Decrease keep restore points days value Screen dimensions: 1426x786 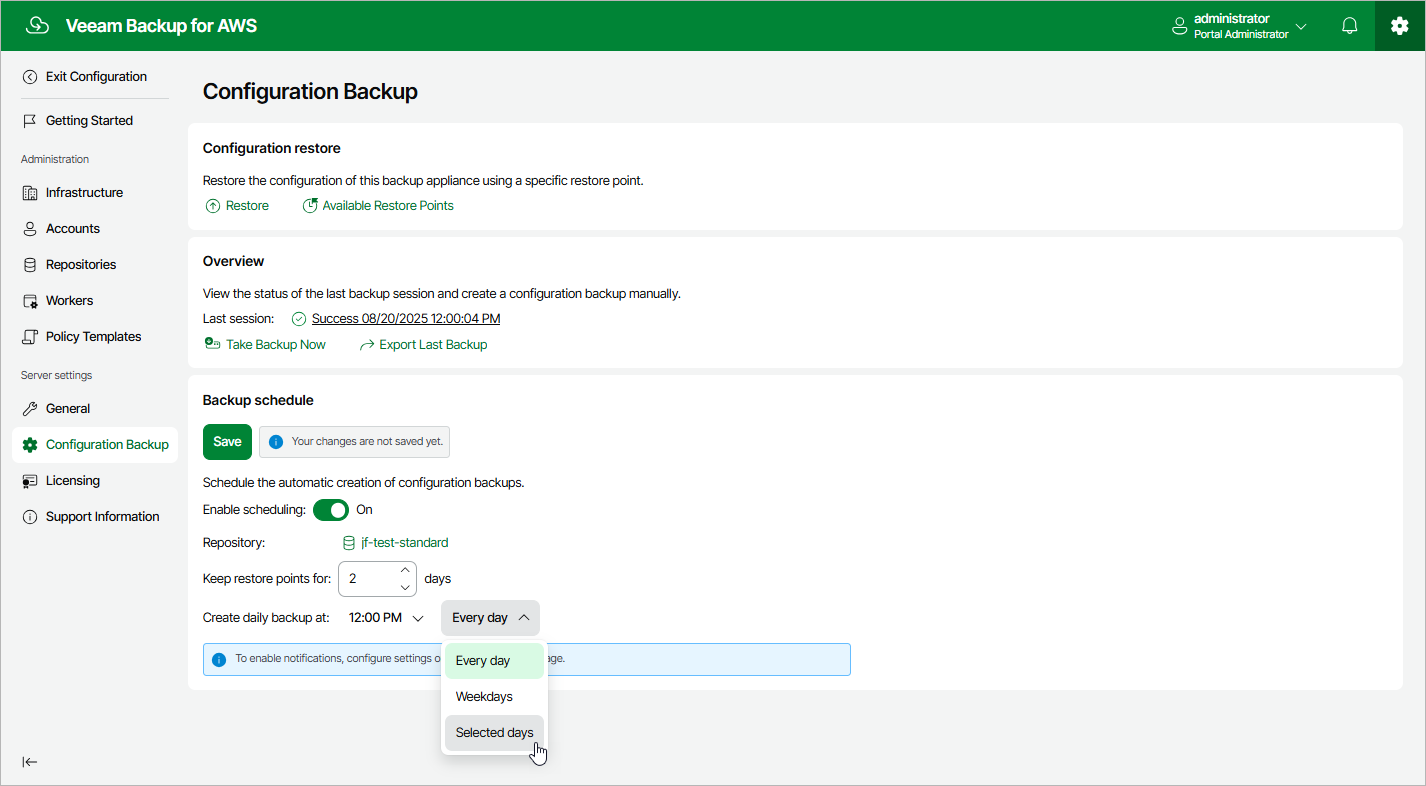tap(405, 587)
